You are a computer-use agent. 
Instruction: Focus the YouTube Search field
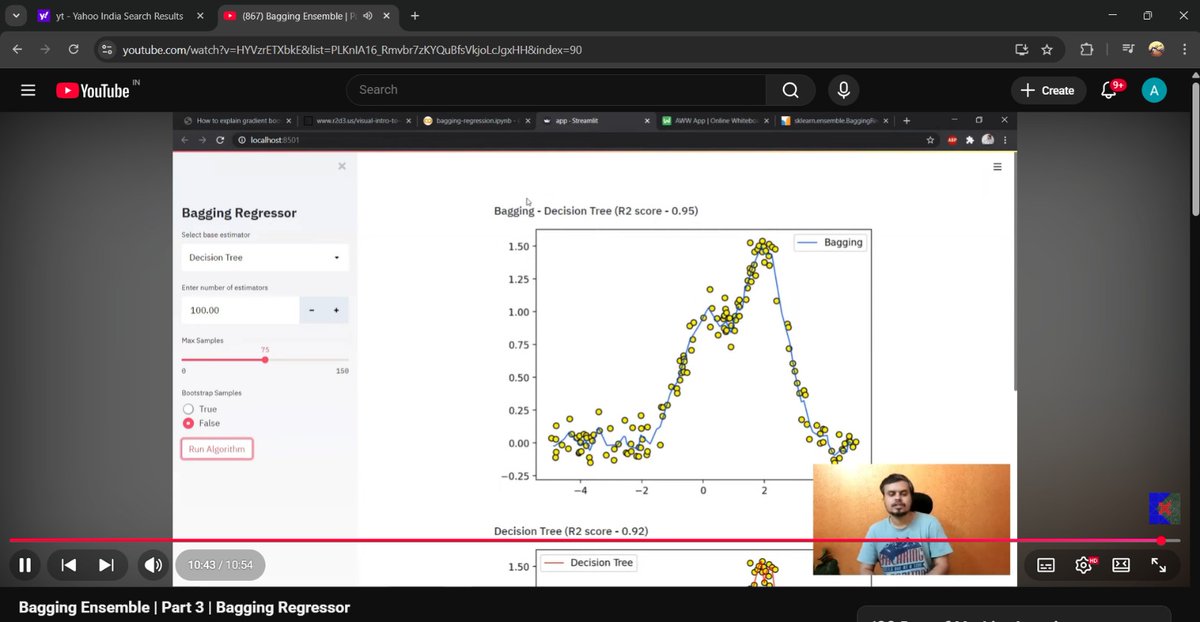tap(556, 90)
